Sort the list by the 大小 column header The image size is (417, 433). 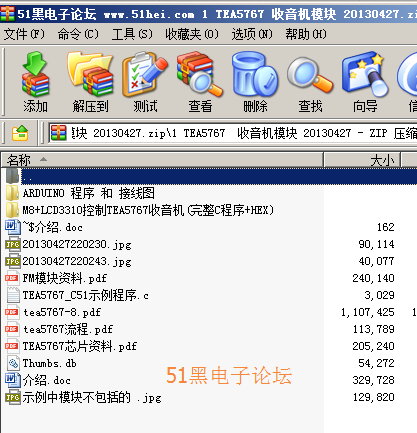point(362,160)
